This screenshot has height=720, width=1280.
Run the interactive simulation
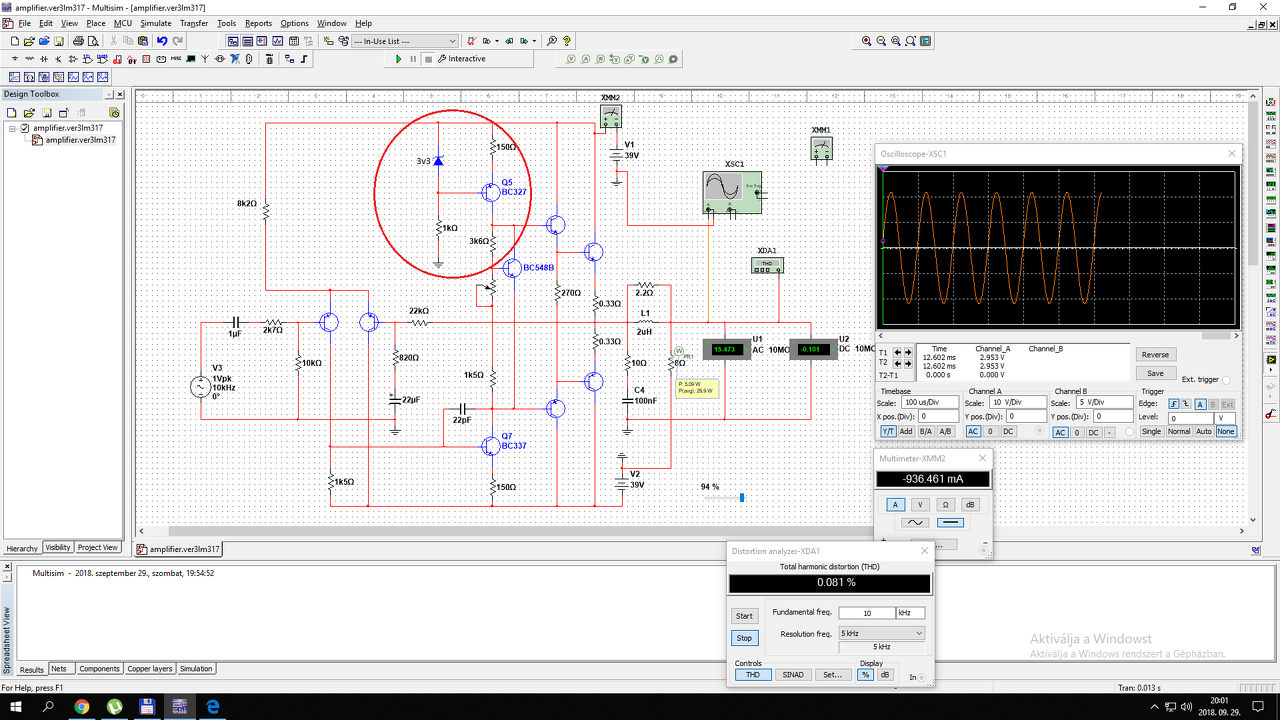[x=399, y=59]
